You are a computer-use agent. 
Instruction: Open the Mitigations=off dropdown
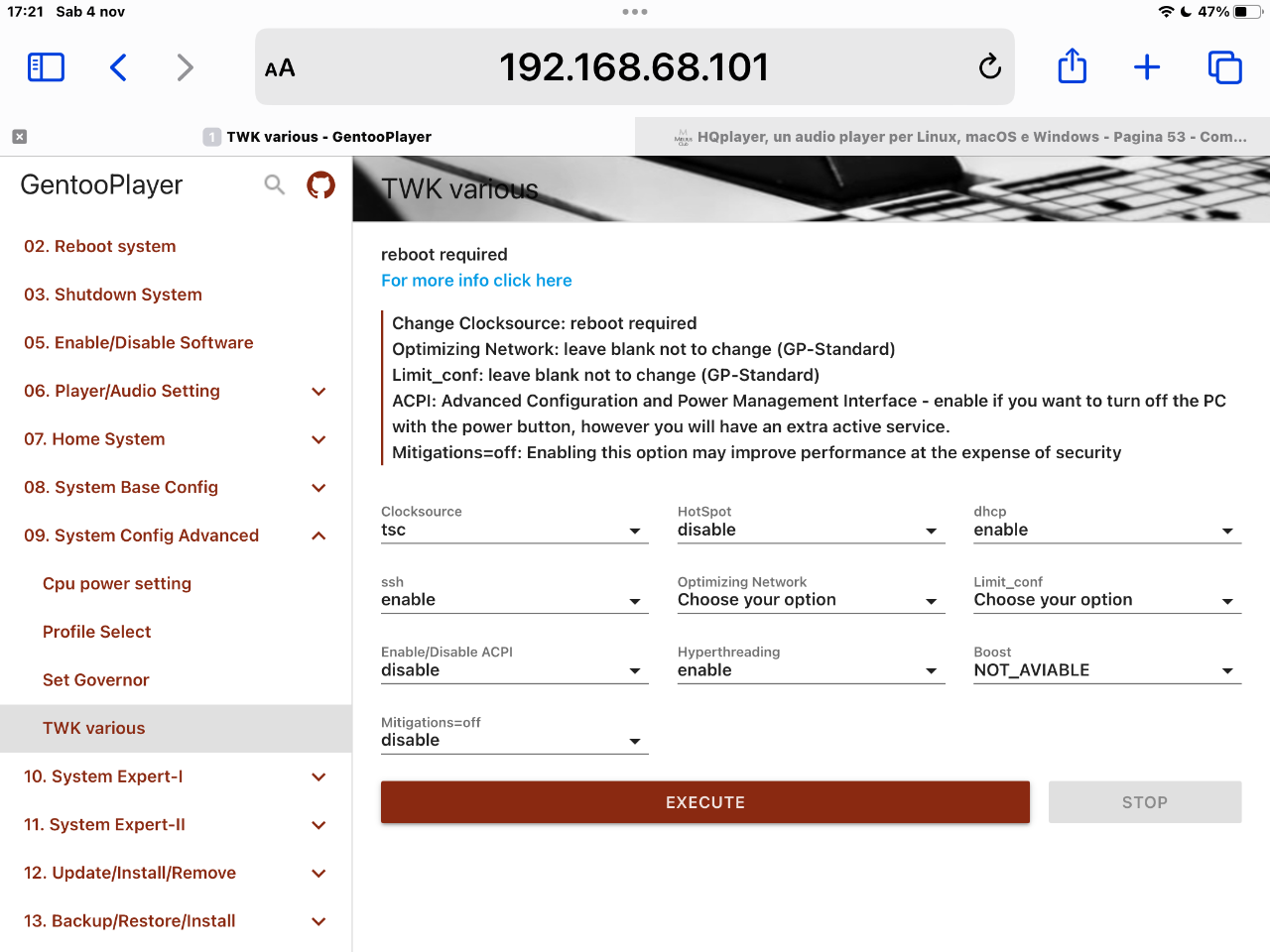coord(514,741)
